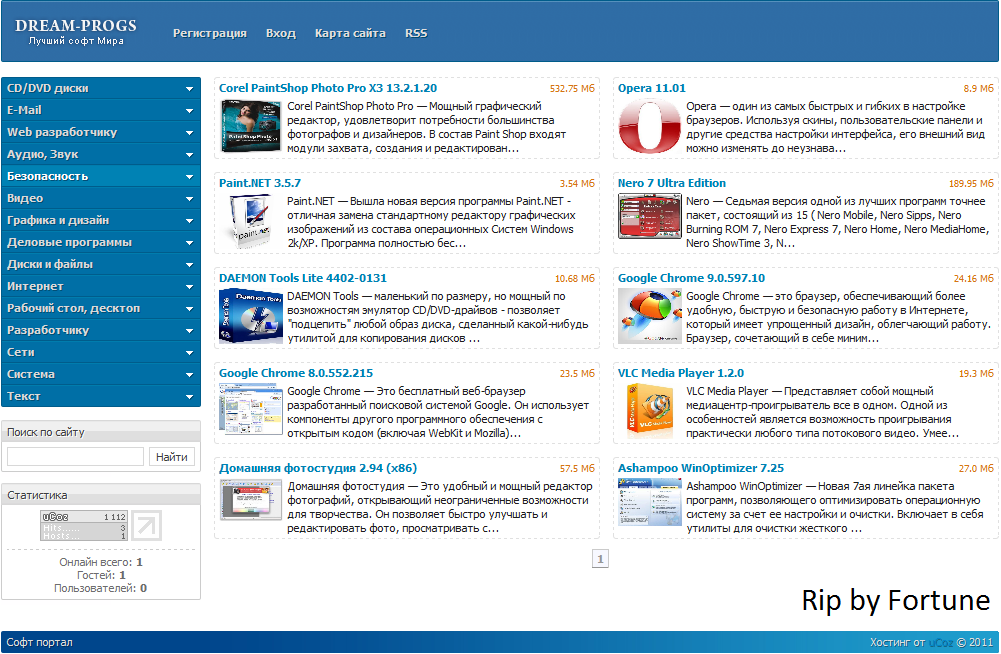
Task: Expand the Разработчику category arrow
Action: [x=190, y=331]
